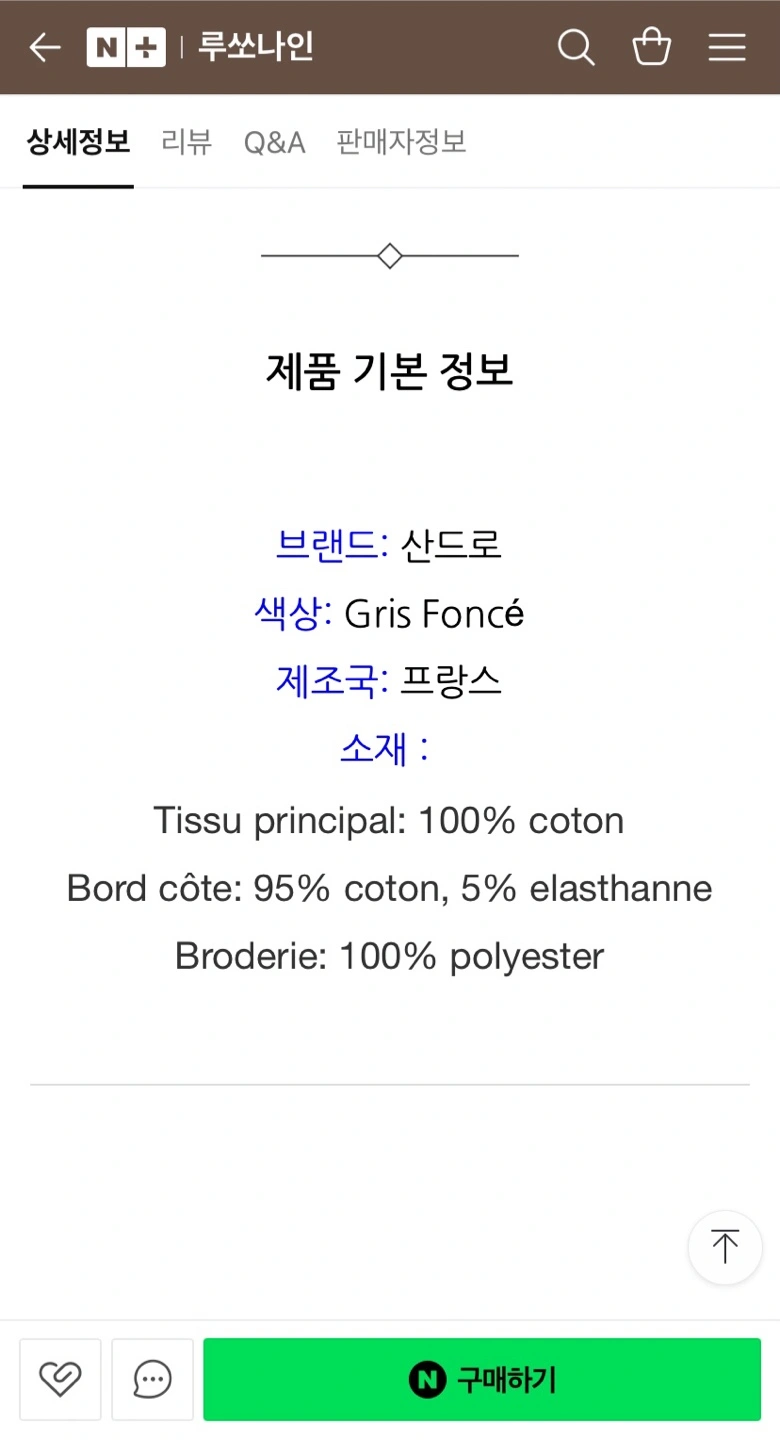780x1440 pixels.
Task: Tap the green 구매하기 button
Action: [x=482, y=1380]
